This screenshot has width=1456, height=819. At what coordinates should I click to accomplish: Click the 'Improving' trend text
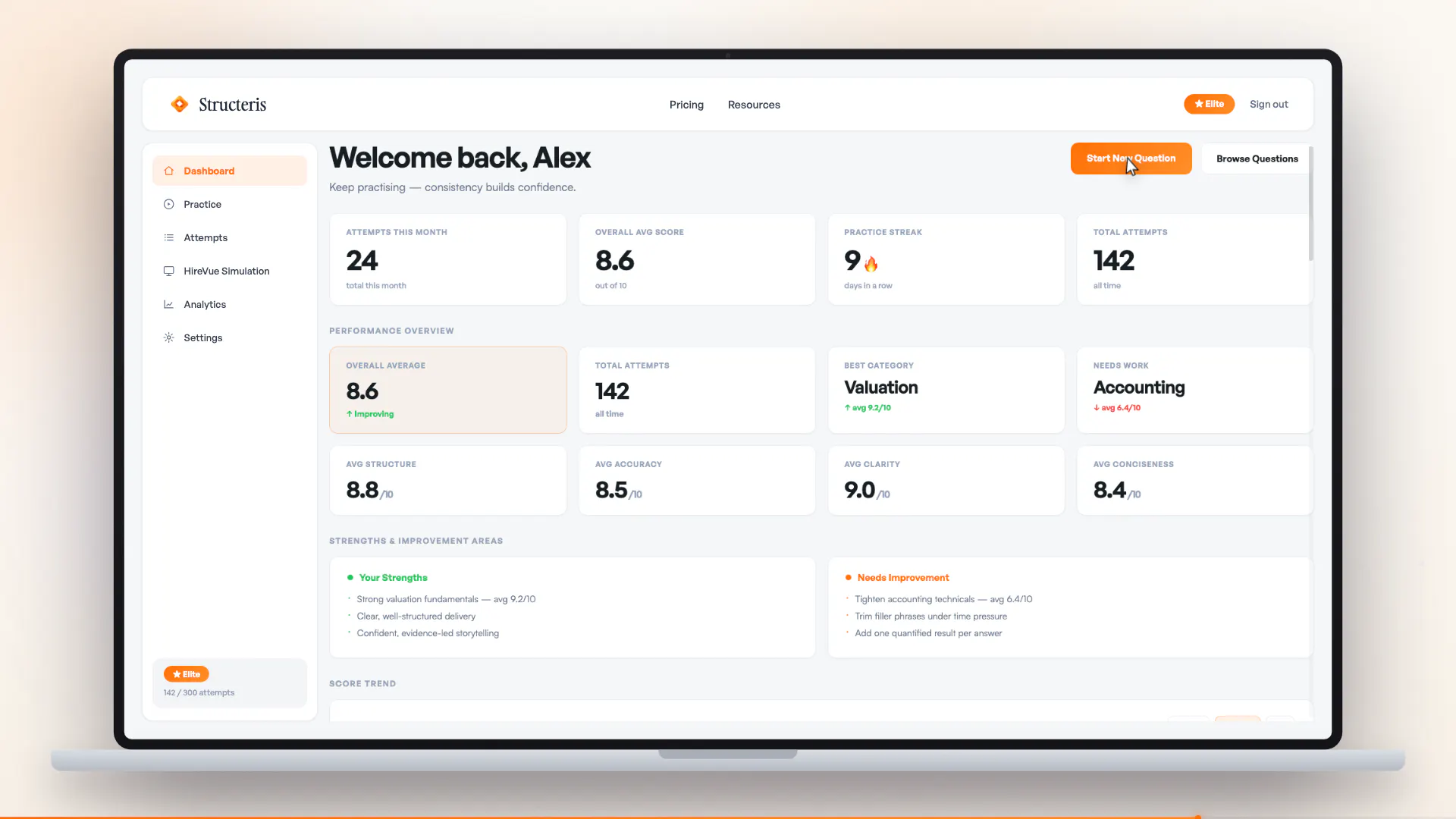click(370, 414)
